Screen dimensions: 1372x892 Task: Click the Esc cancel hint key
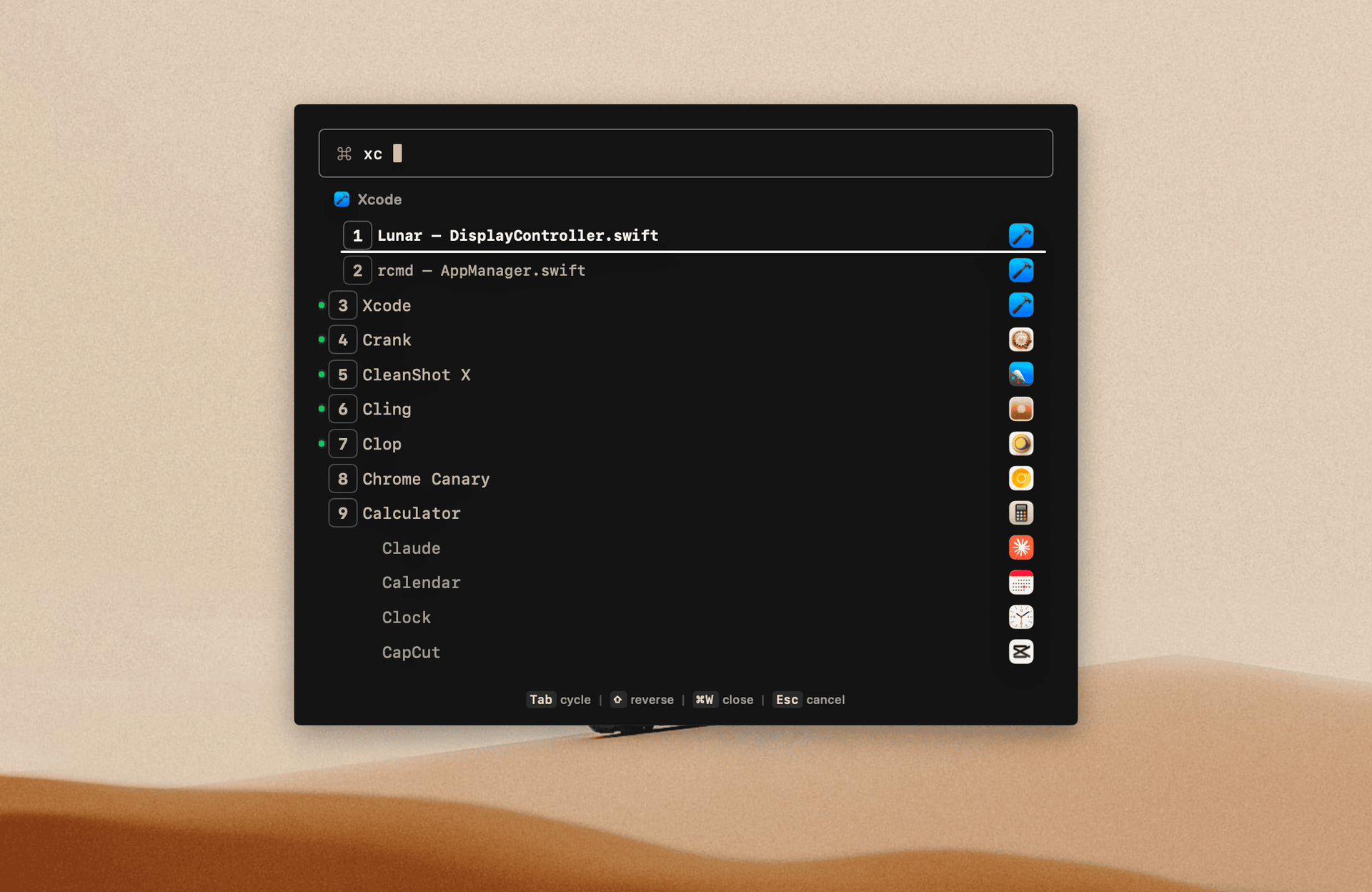click(787, 699)
